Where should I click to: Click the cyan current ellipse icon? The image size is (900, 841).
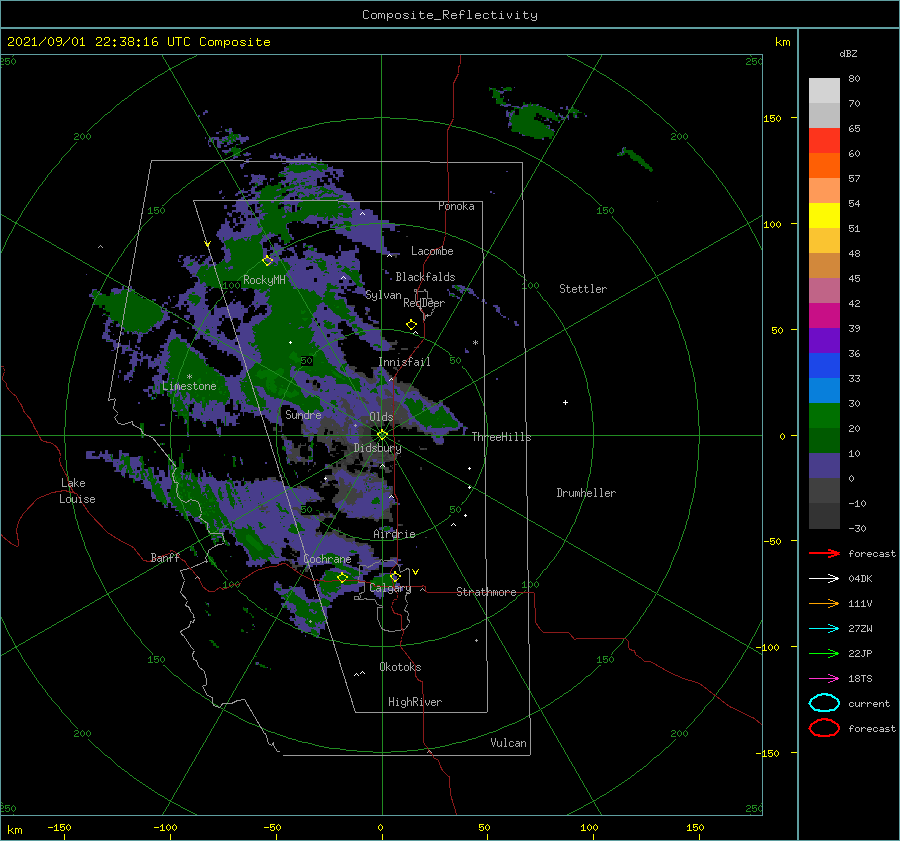click(824, 703)
